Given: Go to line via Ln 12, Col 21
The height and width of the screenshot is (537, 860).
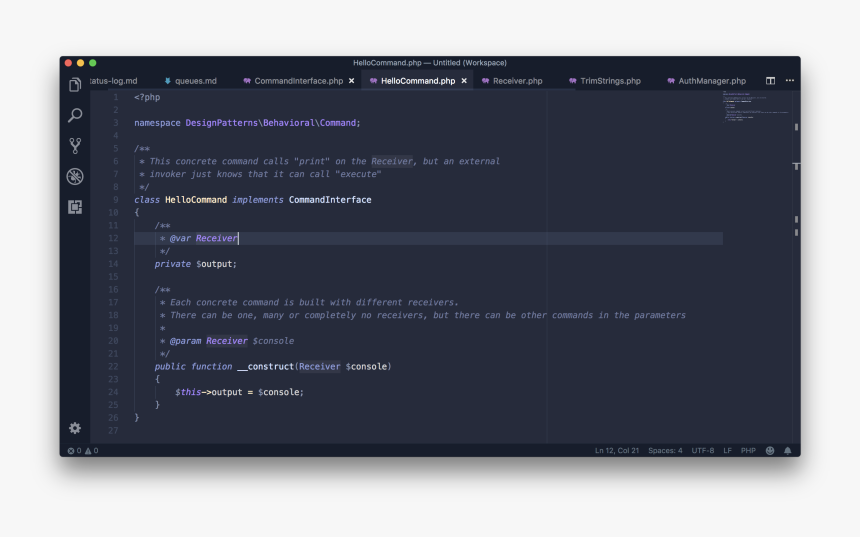Looking at the screenshot, I should coord(617,451).
